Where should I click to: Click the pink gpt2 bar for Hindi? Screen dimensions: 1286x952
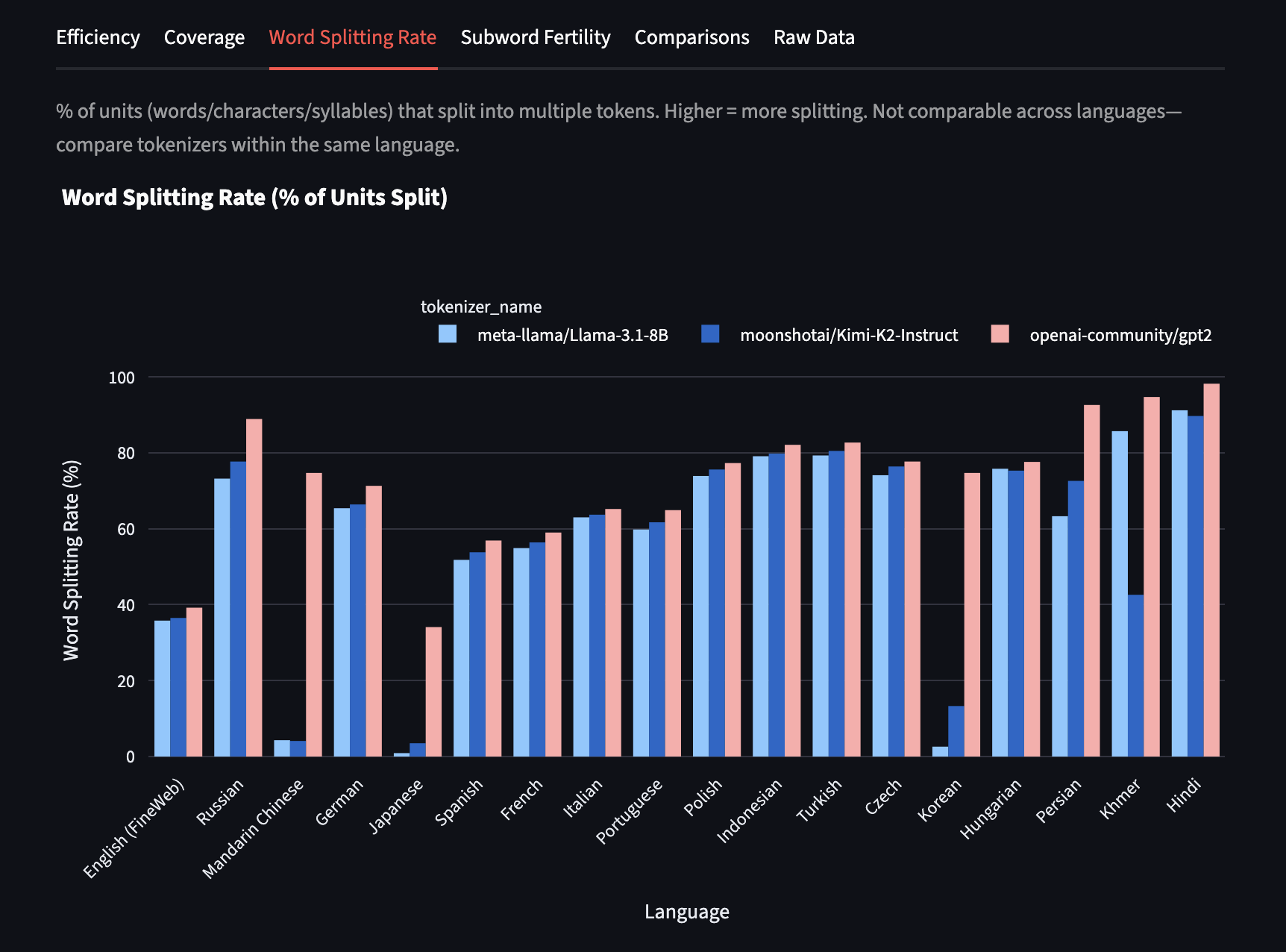click(x=1211, y=570)
